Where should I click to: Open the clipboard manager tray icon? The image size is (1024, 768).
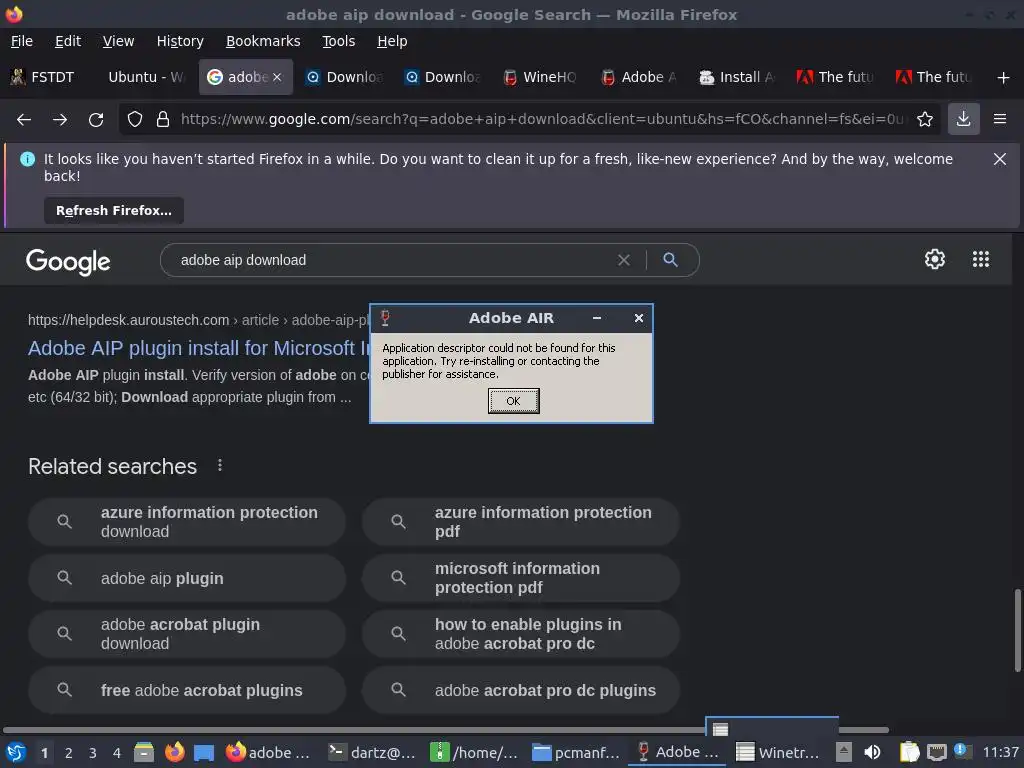click(909, 752)
